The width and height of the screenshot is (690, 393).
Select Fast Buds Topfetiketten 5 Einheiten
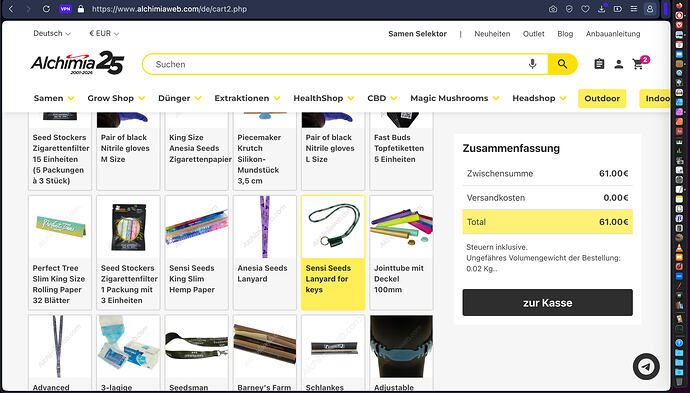(x=401, y=151)
